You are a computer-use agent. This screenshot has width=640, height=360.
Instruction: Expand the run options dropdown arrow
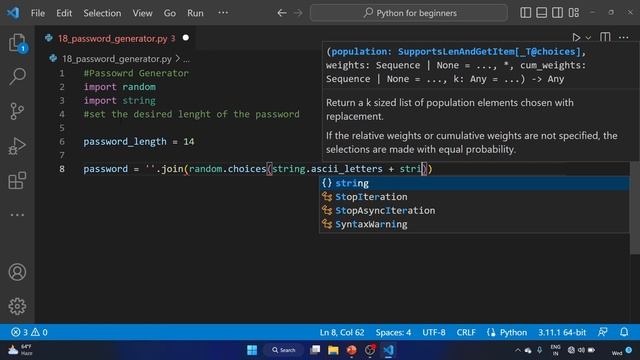point(588,38)
